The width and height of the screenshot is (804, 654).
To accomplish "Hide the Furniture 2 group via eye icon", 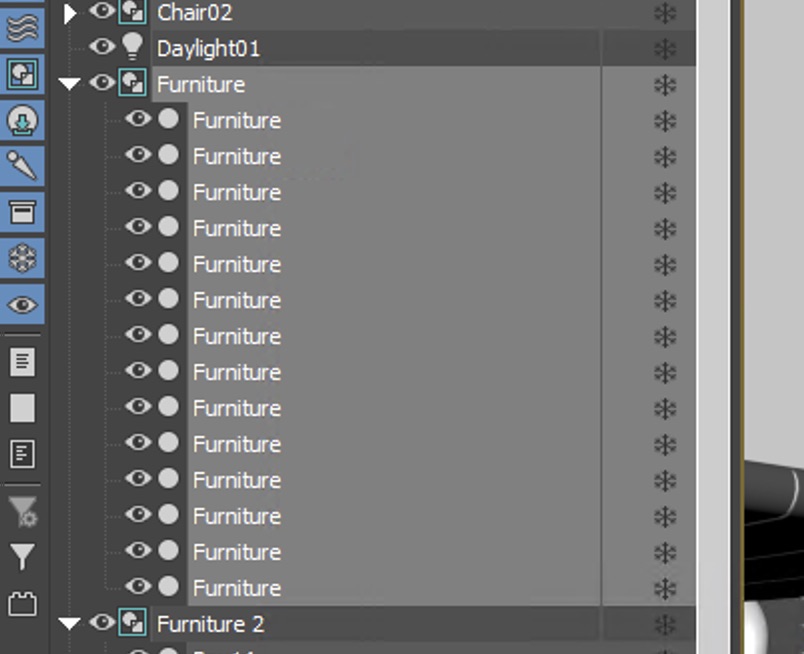I will pos(102,623).
